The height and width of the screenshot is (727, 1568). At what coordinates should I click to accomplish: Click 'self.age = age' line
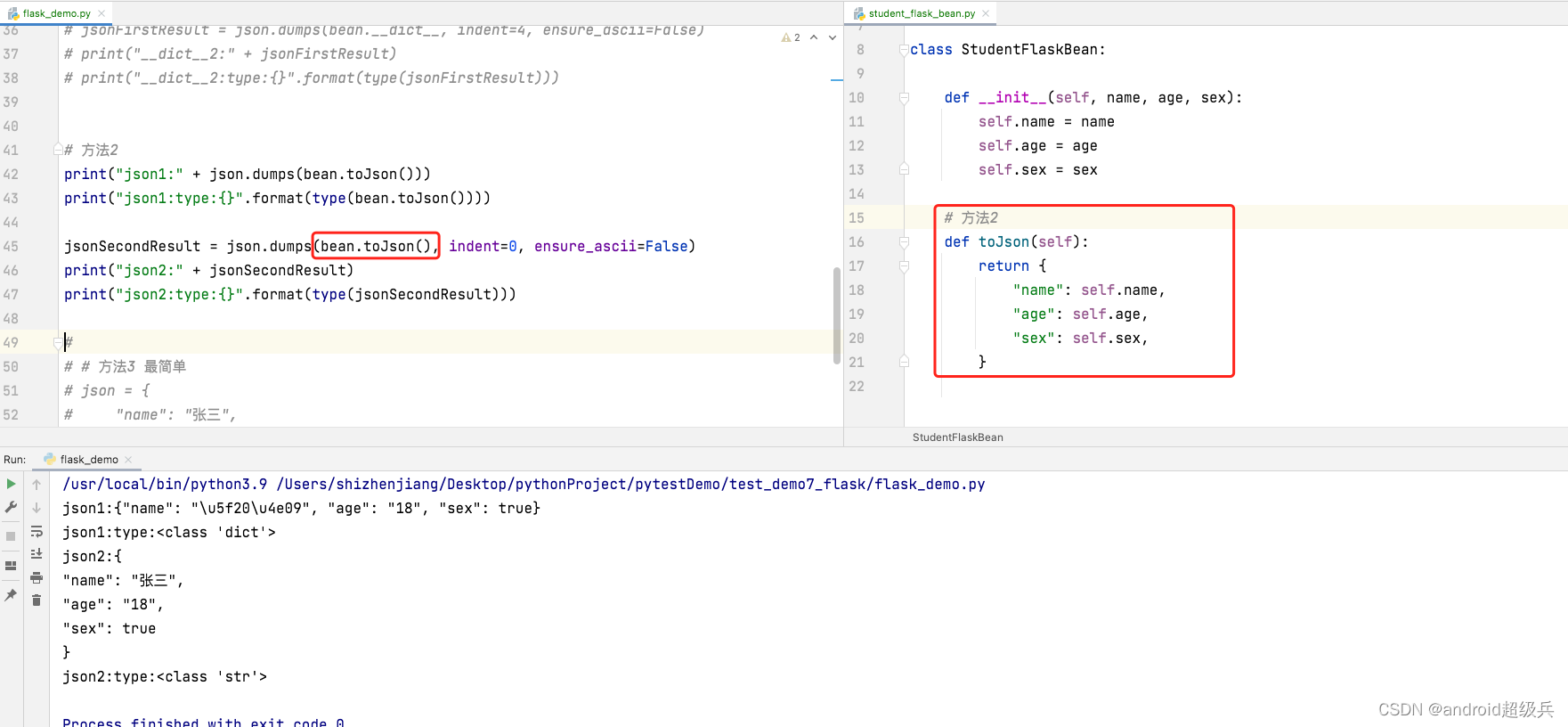click(1037, 146)
